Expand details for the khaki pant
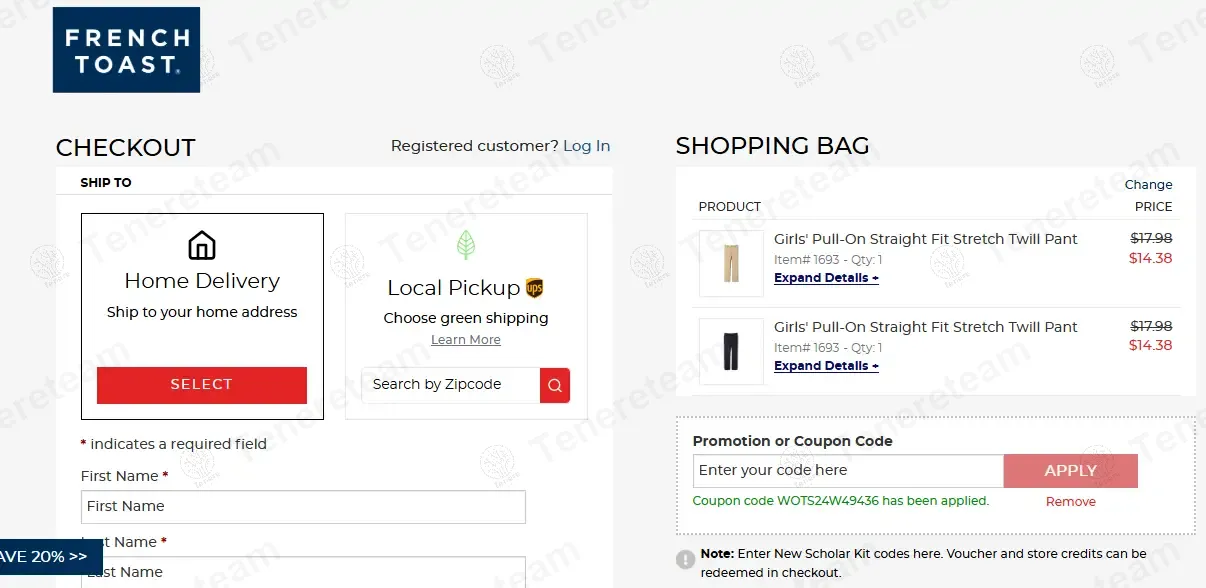 (x=826, y=278)
